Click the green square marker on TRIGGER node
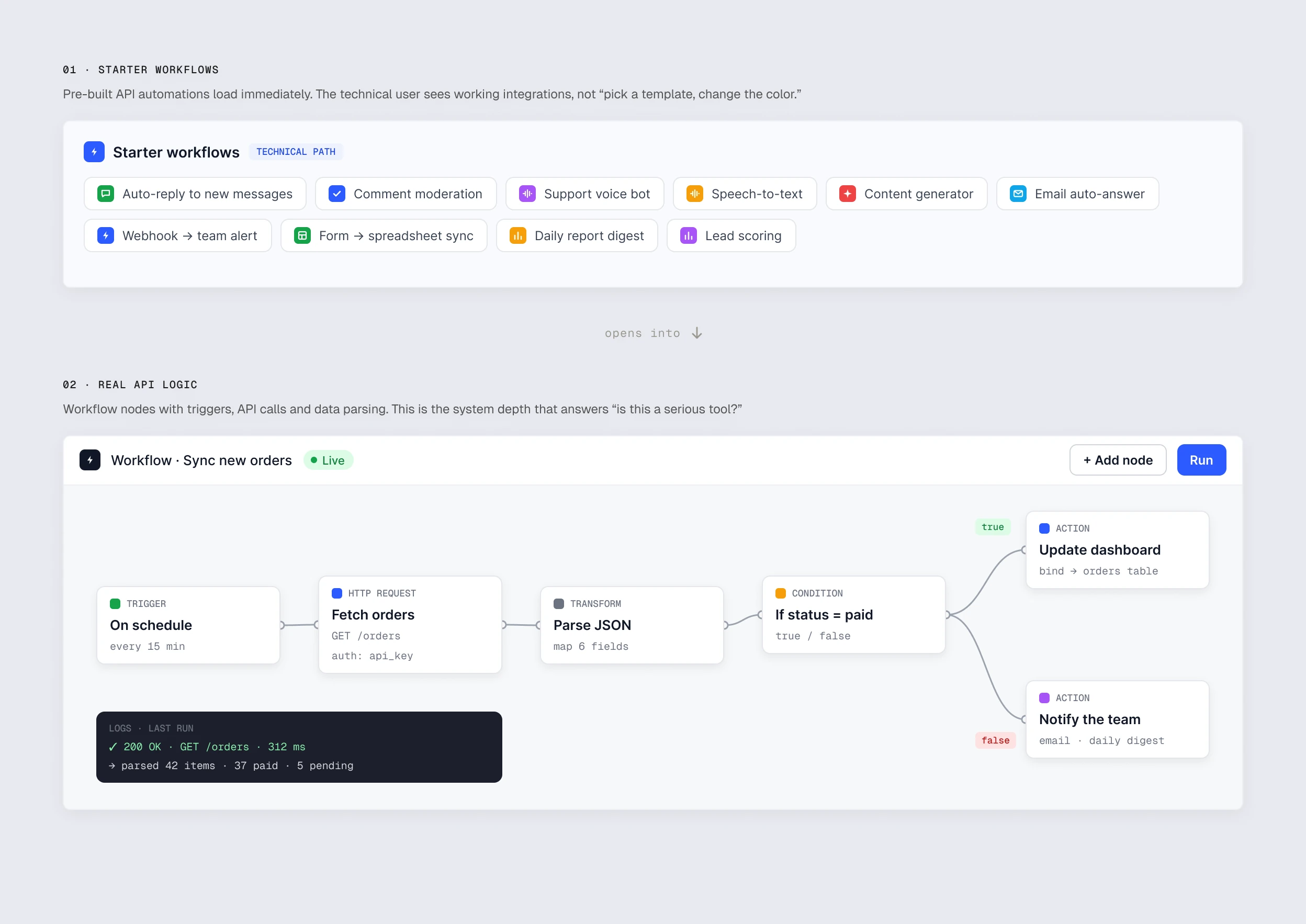This screenshot has width=1306, height=924. coord(115,604)
